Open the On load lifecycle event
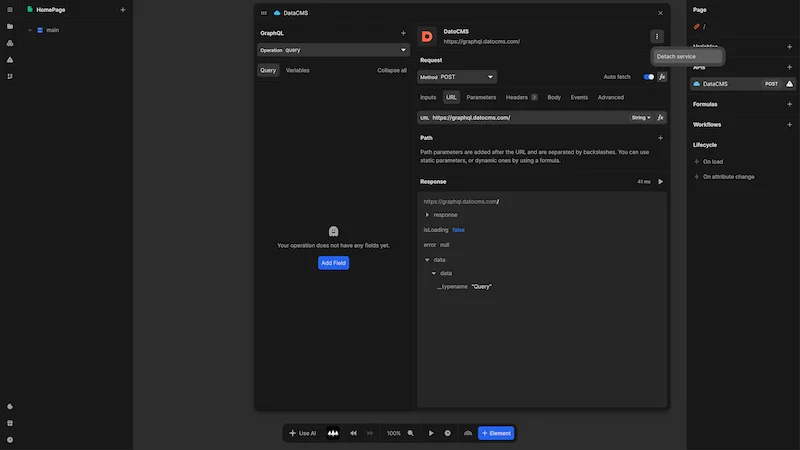This screenshot has width=800, height=450. click(713, 162)
